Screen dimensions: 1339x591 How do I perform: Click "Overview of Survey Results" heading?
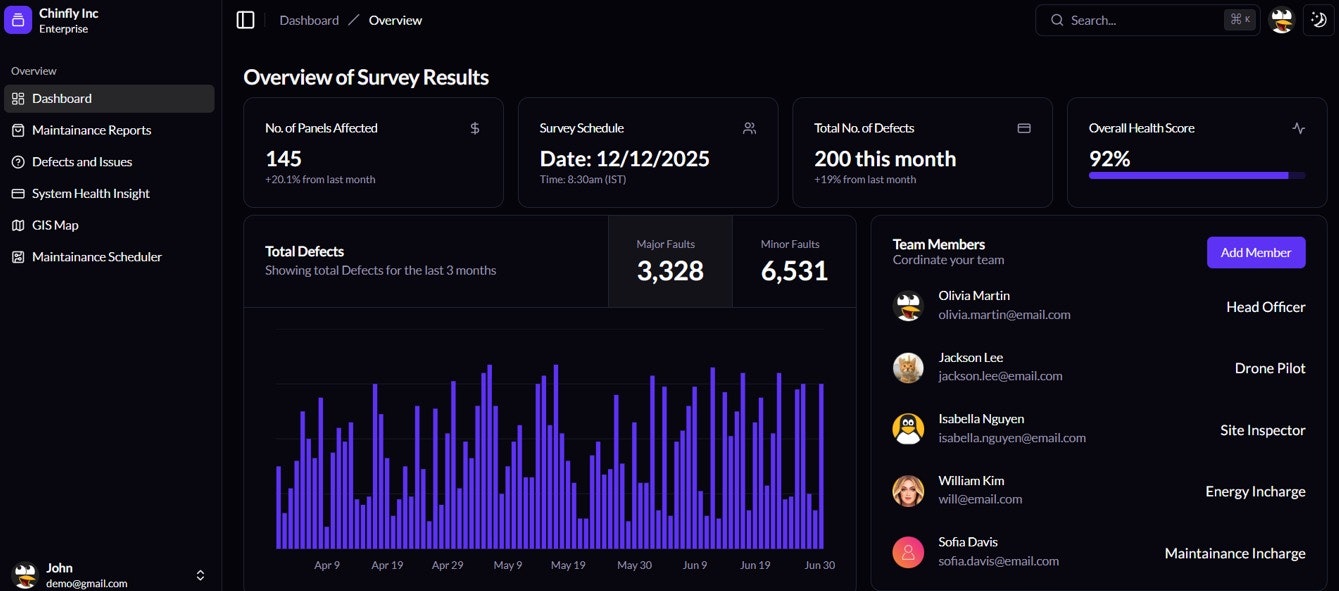pos(366,77)
